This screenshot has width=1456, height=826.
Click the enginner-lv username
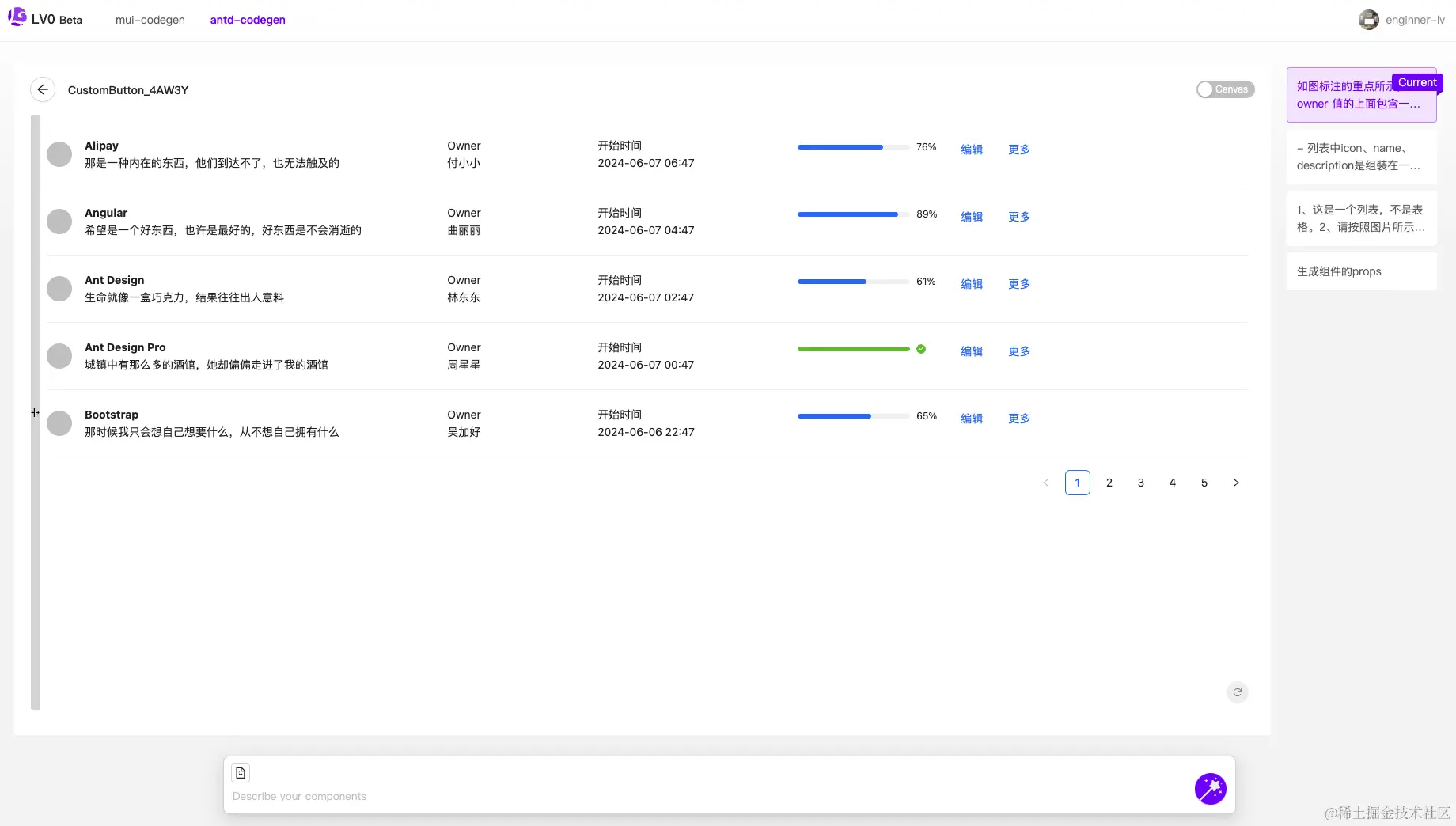[x=1415, y=20]
